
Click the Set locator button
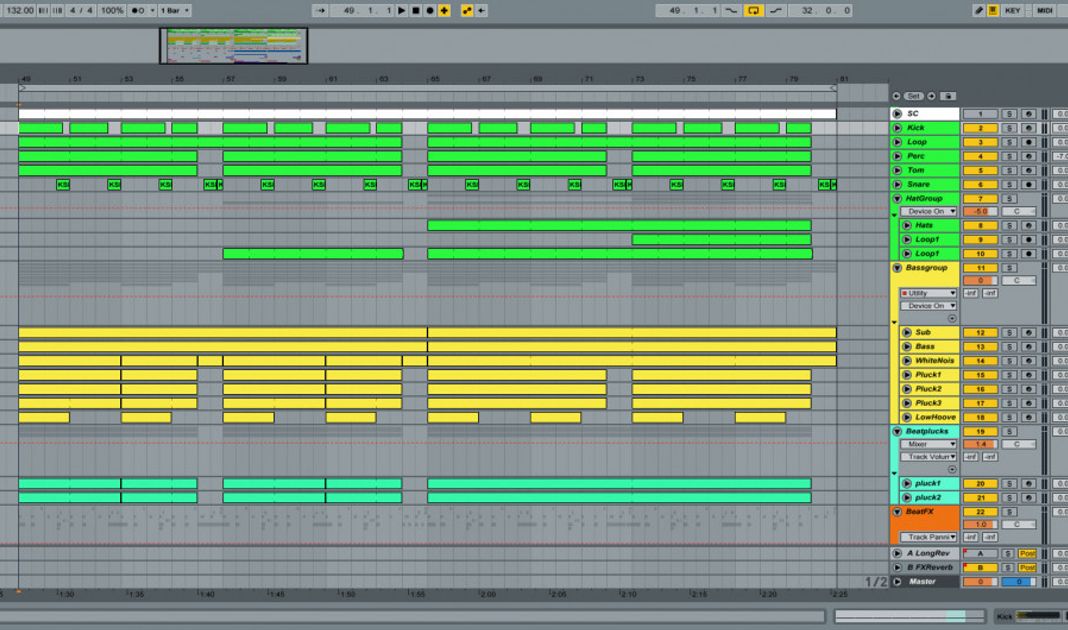[913, 96]
